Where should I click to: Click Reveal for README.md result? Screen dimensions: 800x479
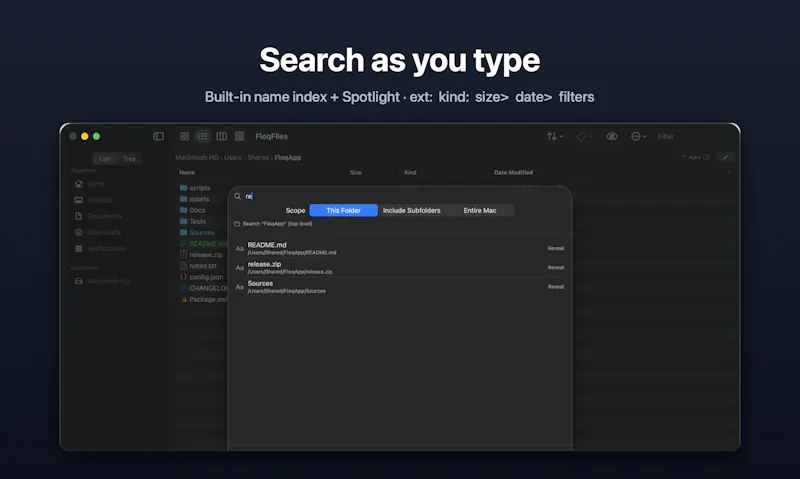coord(556,248)
